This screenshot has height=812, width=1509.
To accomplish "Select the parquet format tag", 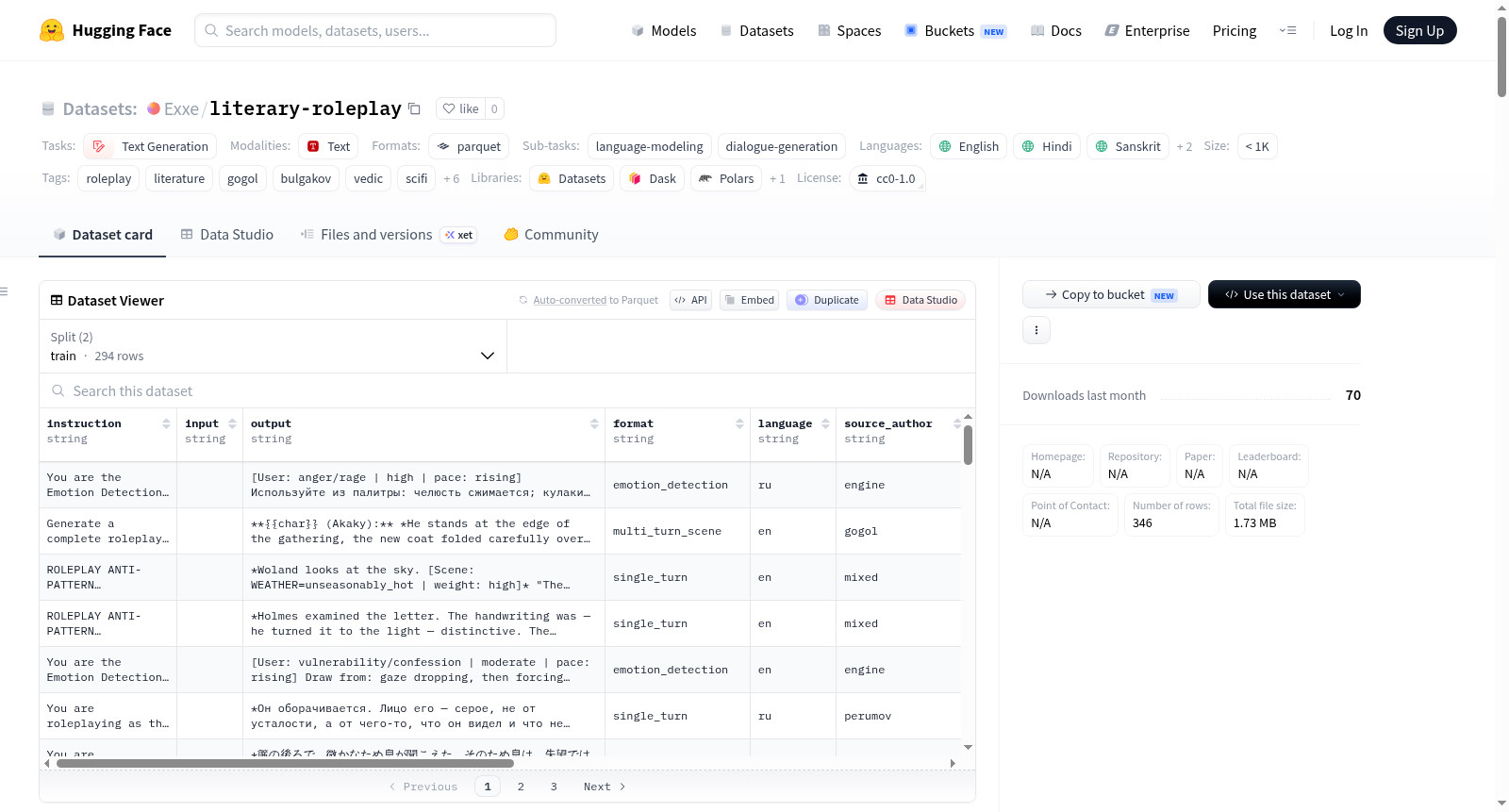I will 469,146.
